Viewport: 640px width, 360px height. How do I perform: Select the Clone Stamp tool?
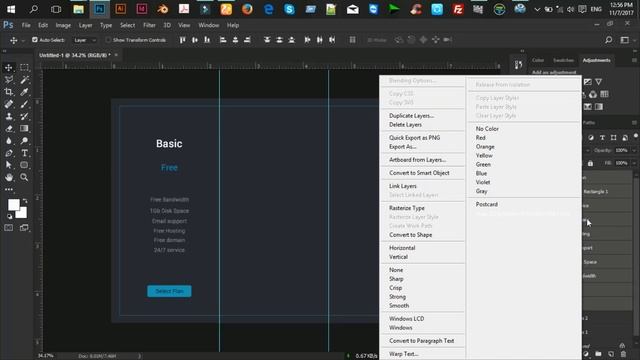(x=9, y=116)
